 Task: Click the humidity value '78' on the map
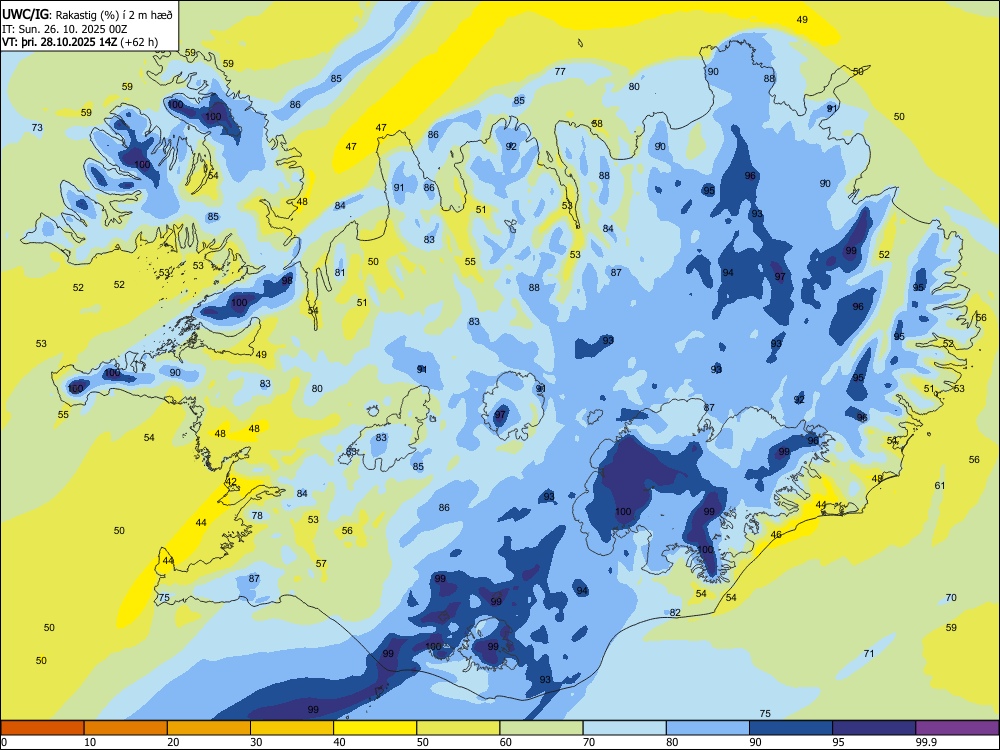(x=257, y=515)
